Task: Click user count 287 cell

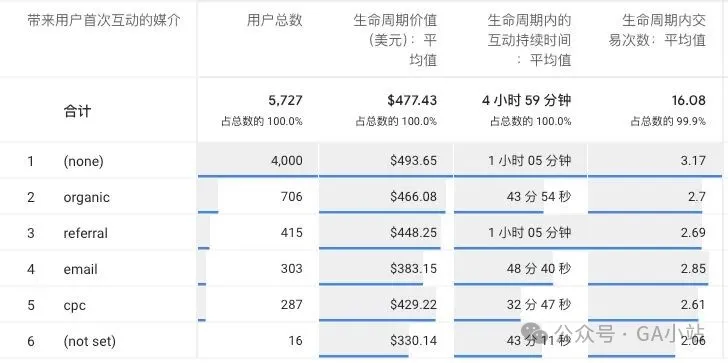Action: click(x=291, y=305)
